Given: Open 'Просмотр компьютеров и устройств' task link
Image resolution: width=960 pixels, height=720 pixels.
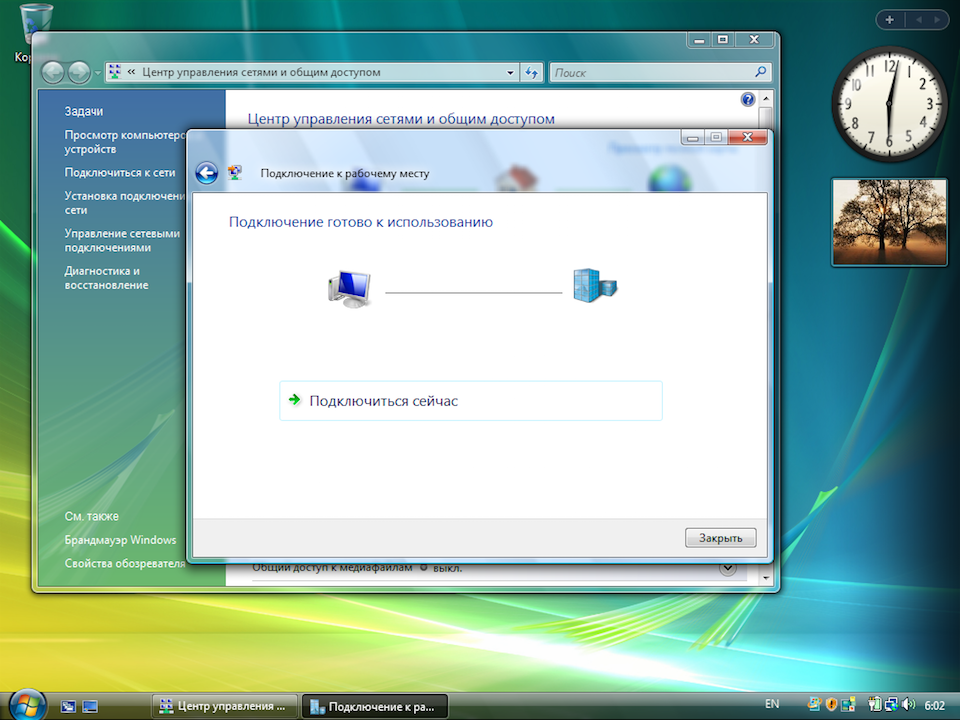Looking at the screenshot, I should [125, 142].
